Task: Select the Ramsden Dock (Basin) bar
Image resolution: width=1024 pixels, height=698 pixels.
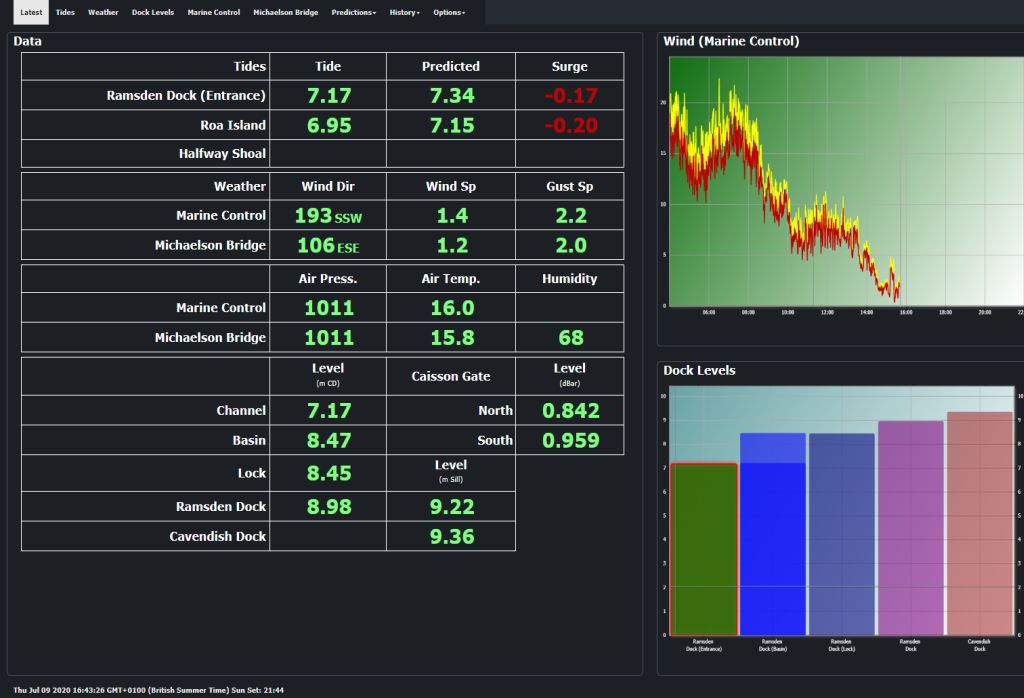Action: click(770, 530)
